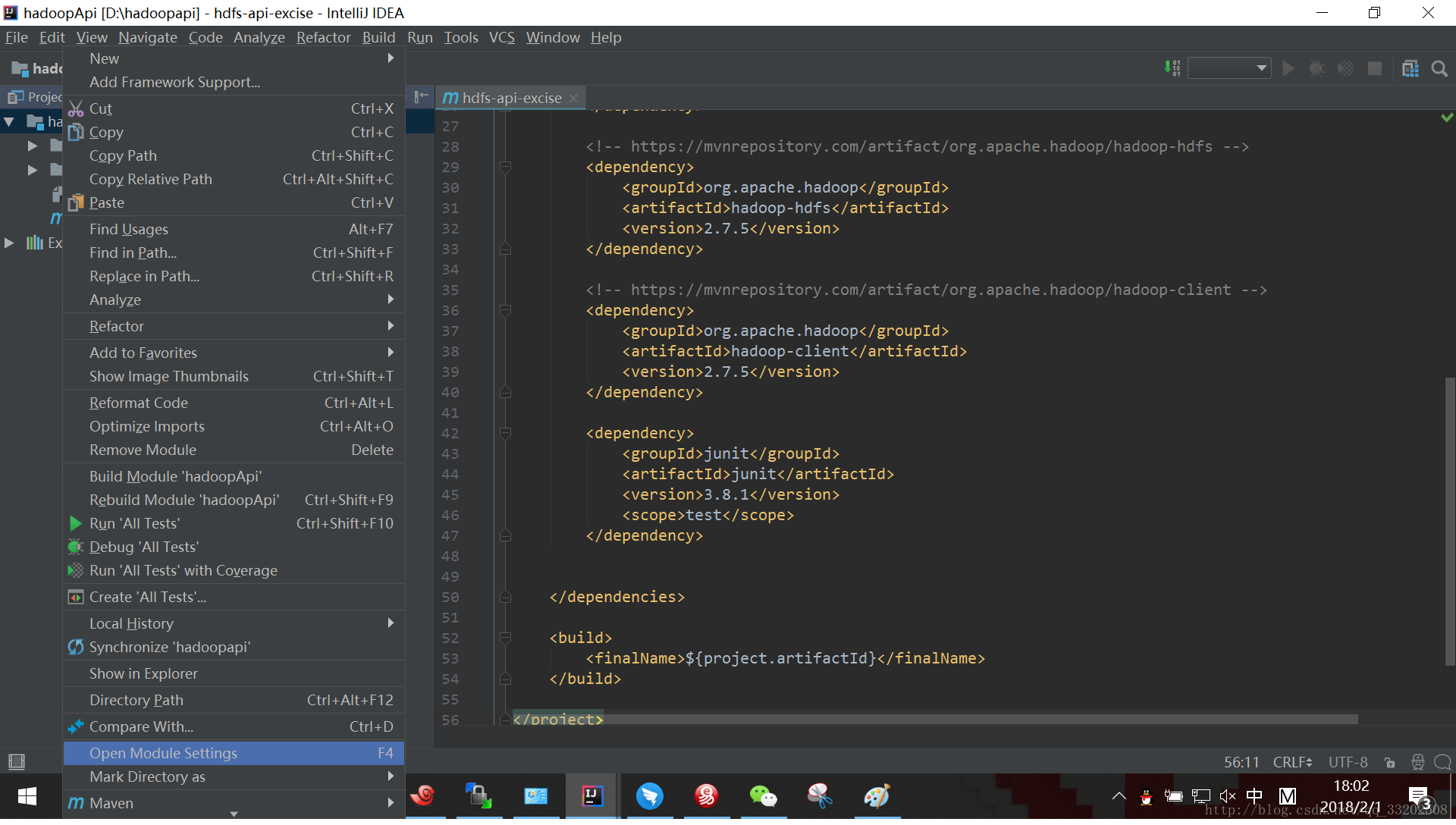
Task: Select Mark Directory as
Action: [x=234, y=776]
